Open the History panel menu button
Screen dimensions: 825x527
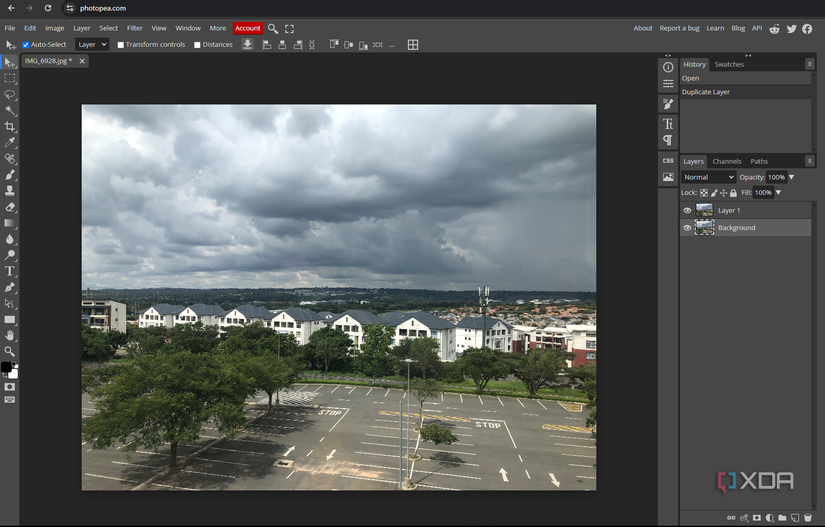[x=810, y=64]
